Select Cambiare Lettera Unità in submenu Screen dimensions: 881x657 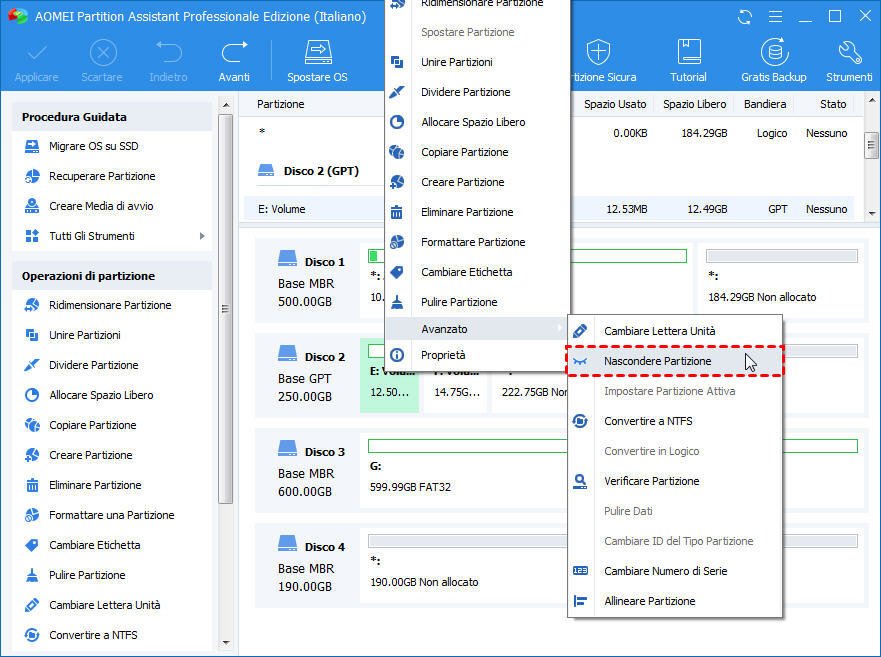(675, 331)
